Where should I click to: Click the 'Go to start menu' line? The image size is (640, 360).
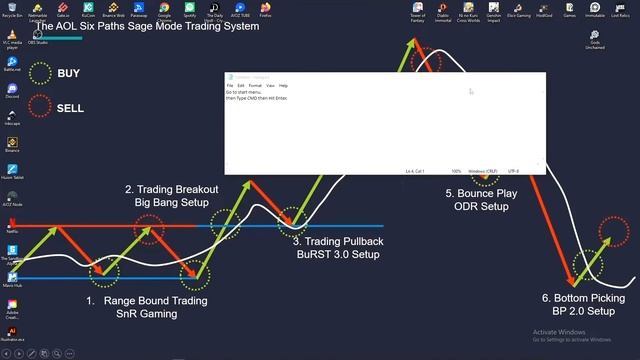point(244,92)
